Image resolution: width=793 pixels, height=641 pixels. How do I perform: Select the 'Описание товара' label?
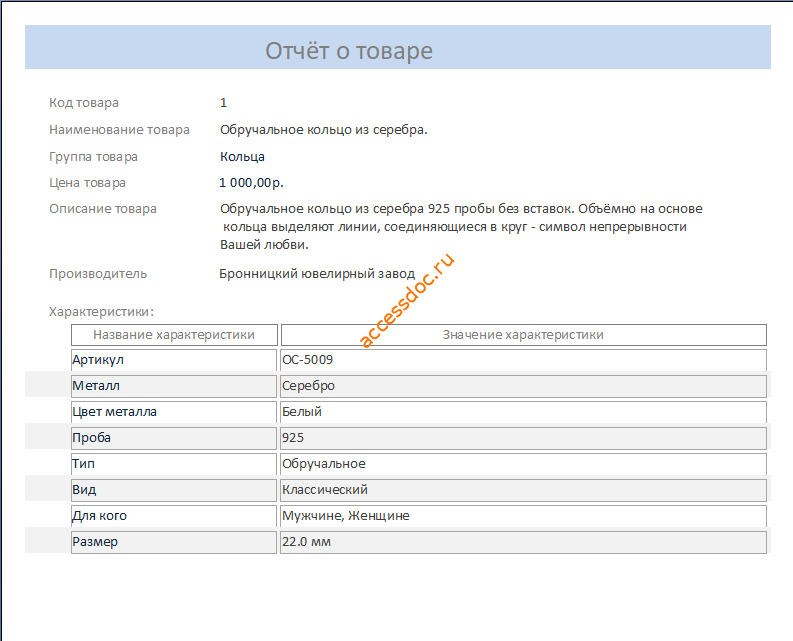(x=103, y=209)
